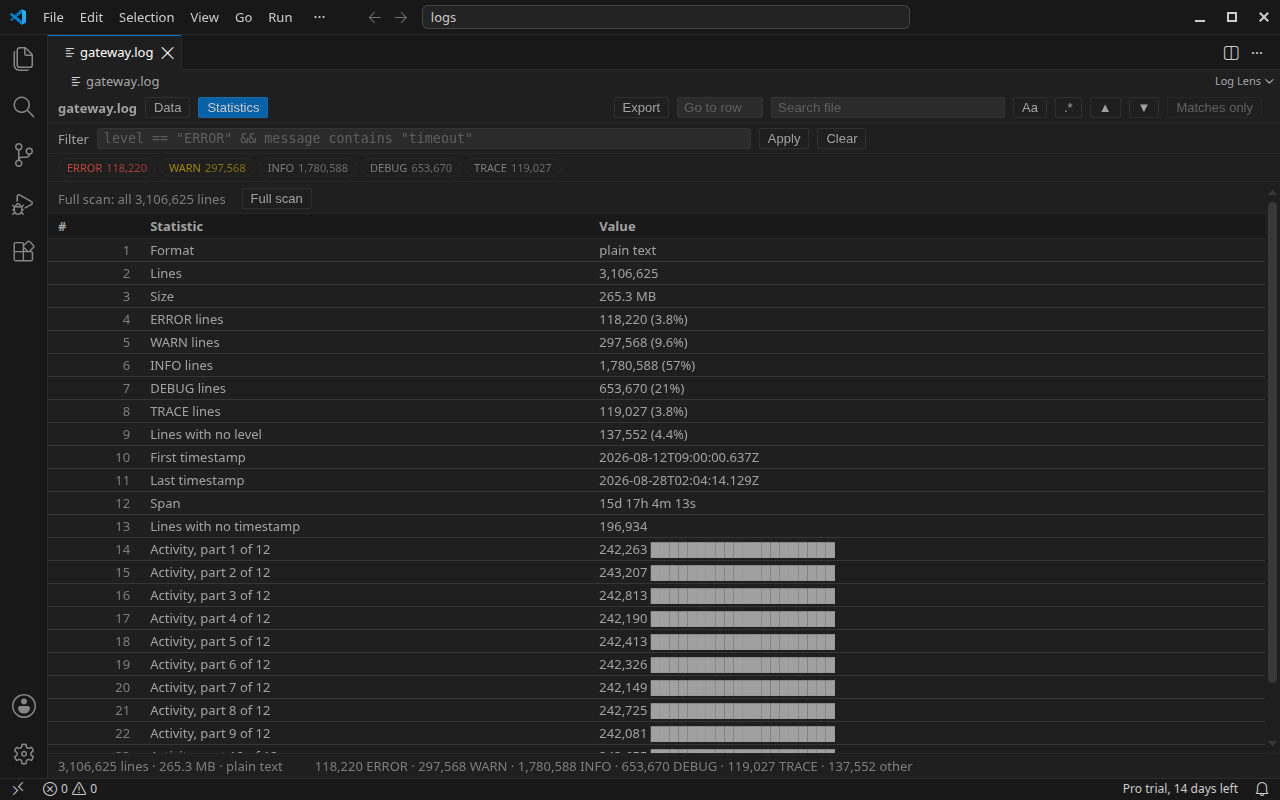Click Pro trial, 14 days left
The width and height of the screenshot is (1280, 800).
(x=1180, y=788)
